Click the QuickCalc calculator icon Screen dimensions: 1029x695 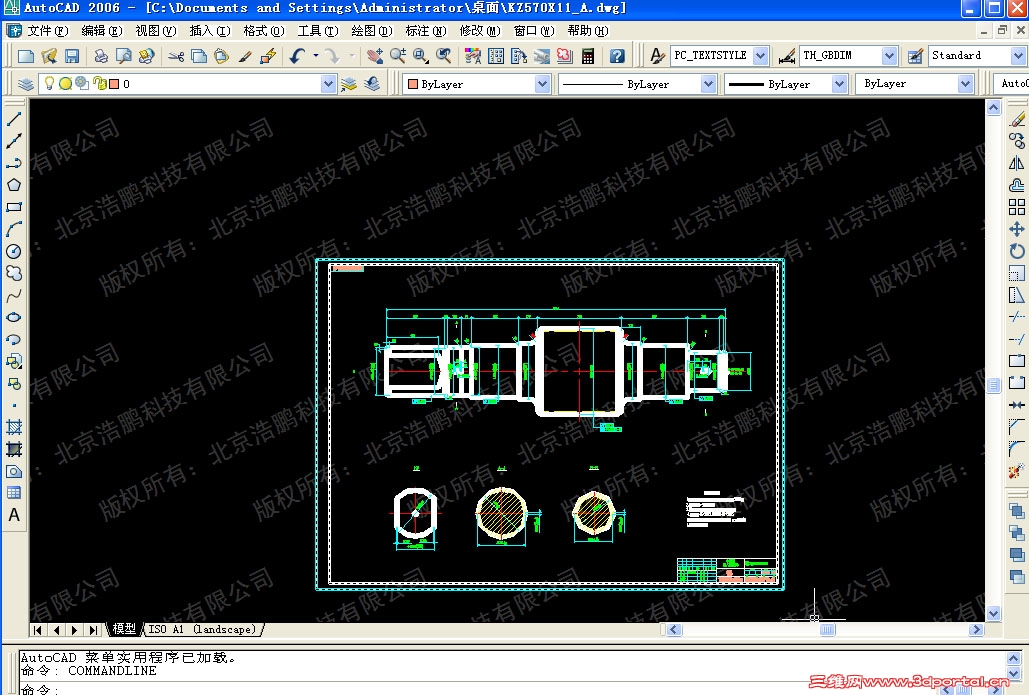click(588, 56)
